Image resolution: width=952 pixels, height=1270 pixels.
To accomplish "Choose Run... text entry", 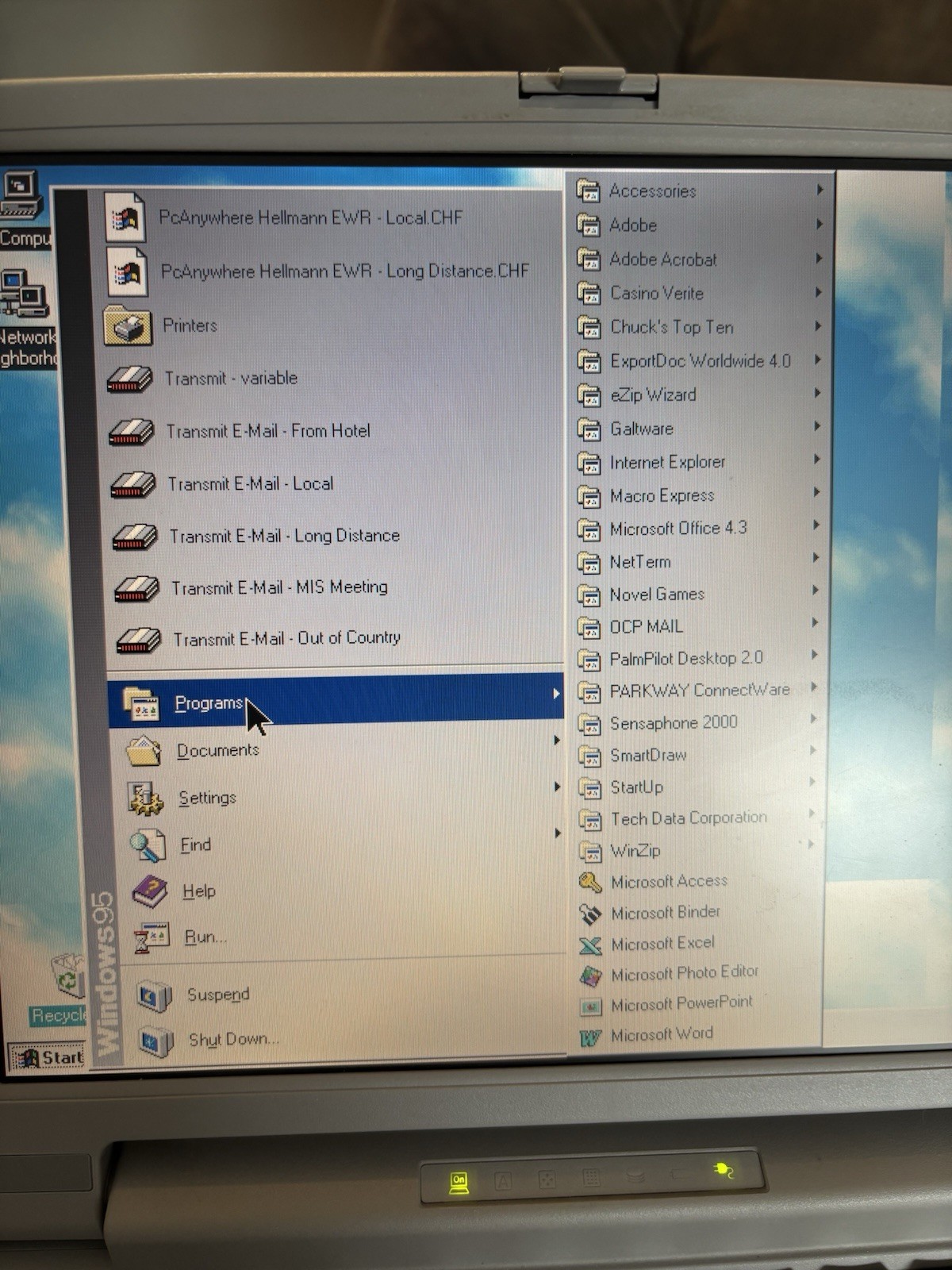I will tap(205, 937).
